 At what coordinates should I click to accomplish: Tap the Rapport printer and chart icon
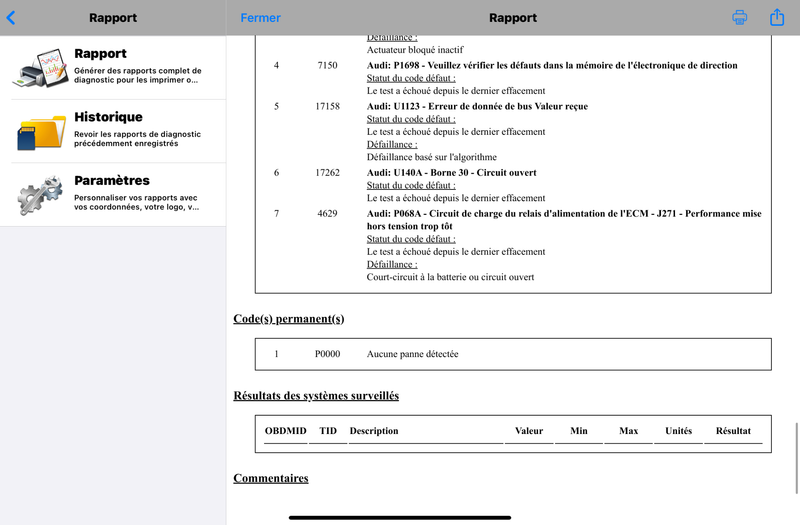click(40, 67)
